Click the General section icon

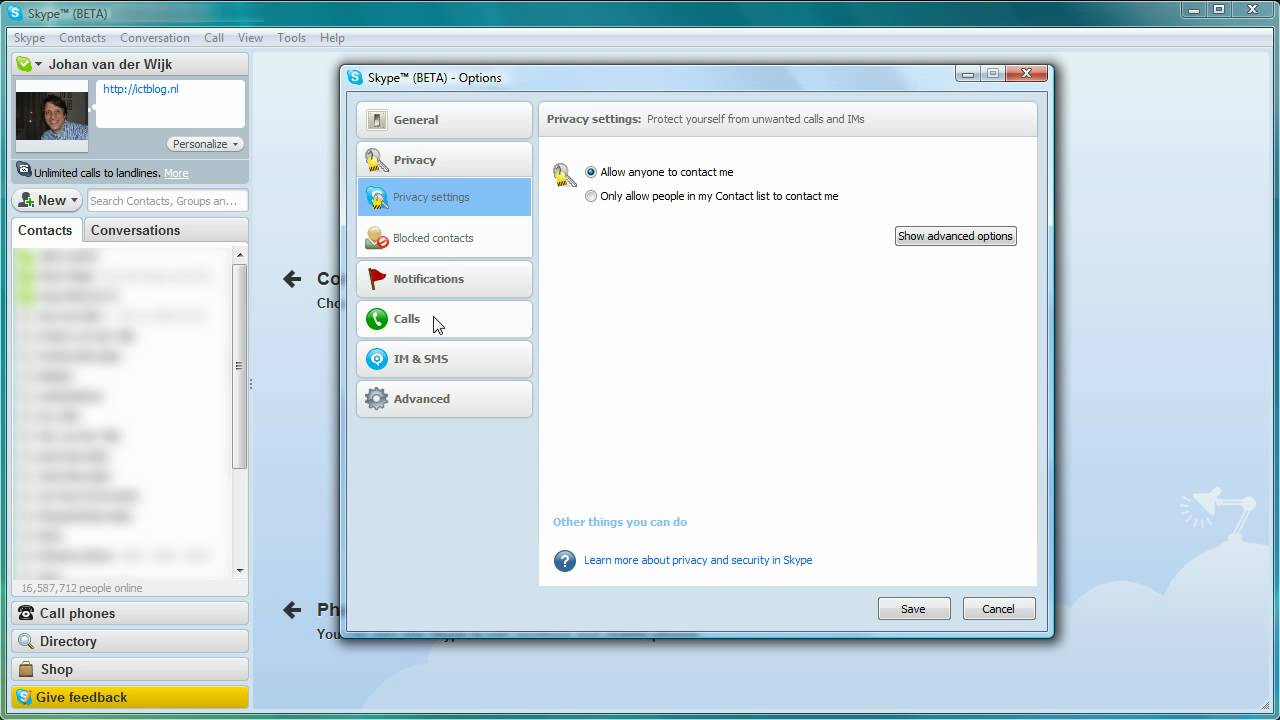[376, 120]
